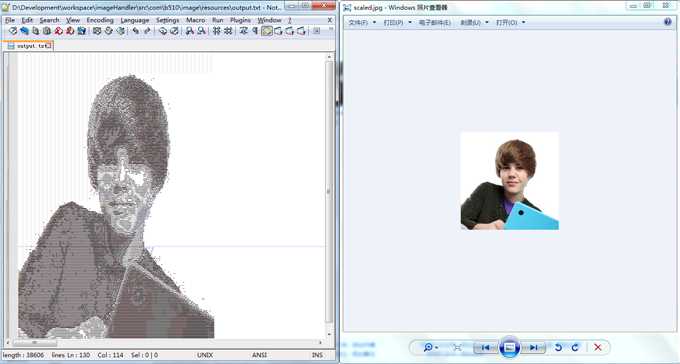Image resolution: width=680 pixels, height=364 pixels.
Task: Rotate the photo counterclockwise
Action: (559, 348)
